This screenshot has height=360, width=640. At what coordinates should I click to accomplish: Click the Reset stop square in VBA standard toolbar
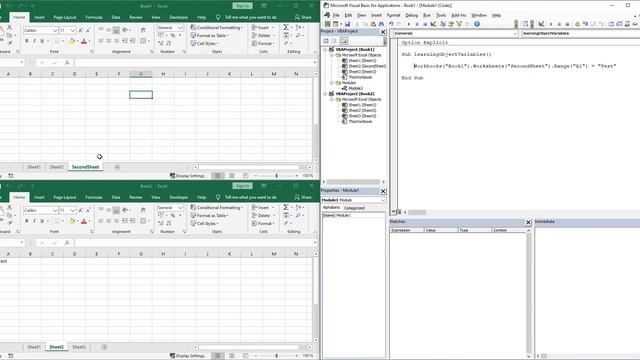coord(425,24)
